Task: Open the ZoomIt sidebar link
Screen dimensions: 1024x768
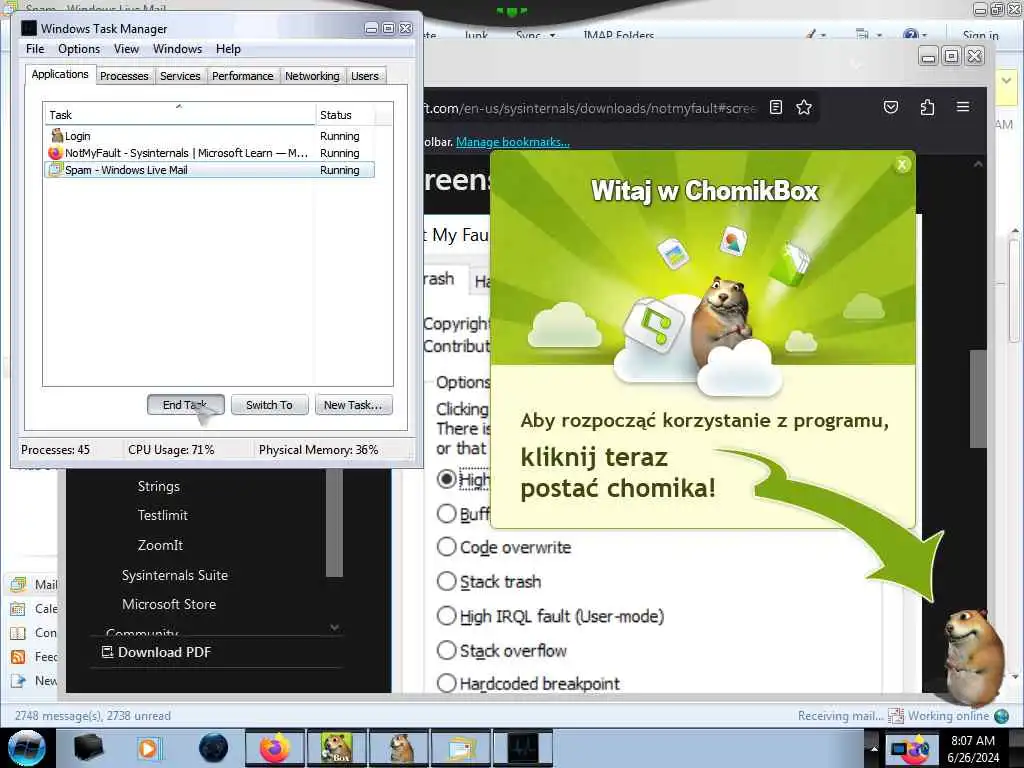Action: click(x=160, y=545)
